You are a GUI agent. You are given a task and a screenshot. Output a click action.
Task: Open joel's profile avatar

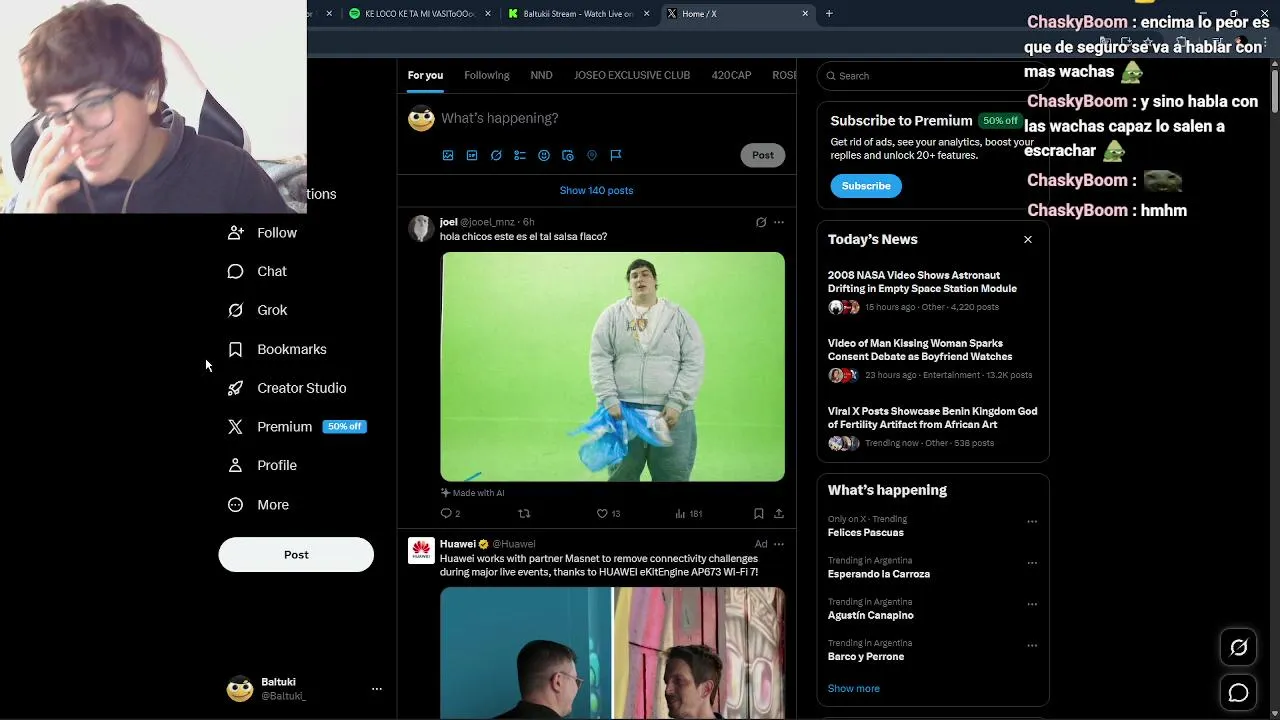pyautogui.click(x=421, y=228)
